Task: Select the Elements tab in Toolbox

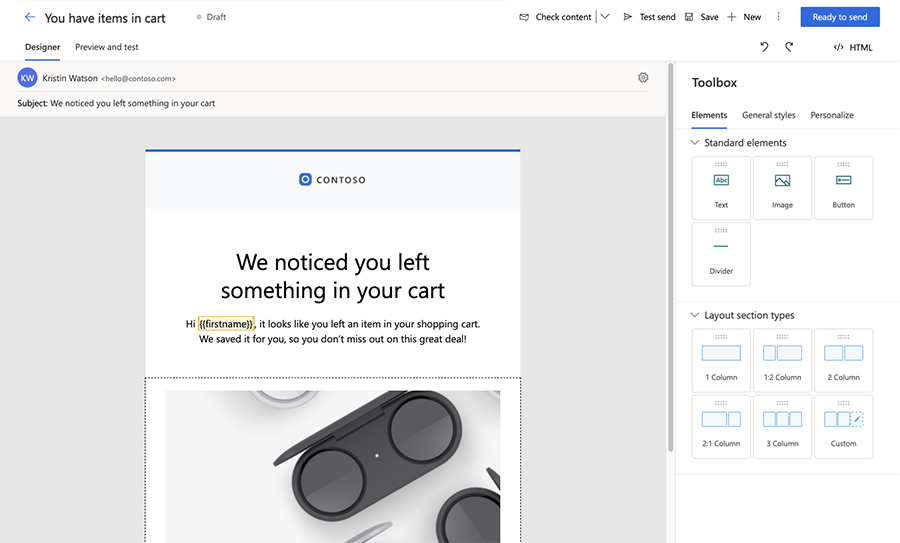Action: (x=709, y=115)
